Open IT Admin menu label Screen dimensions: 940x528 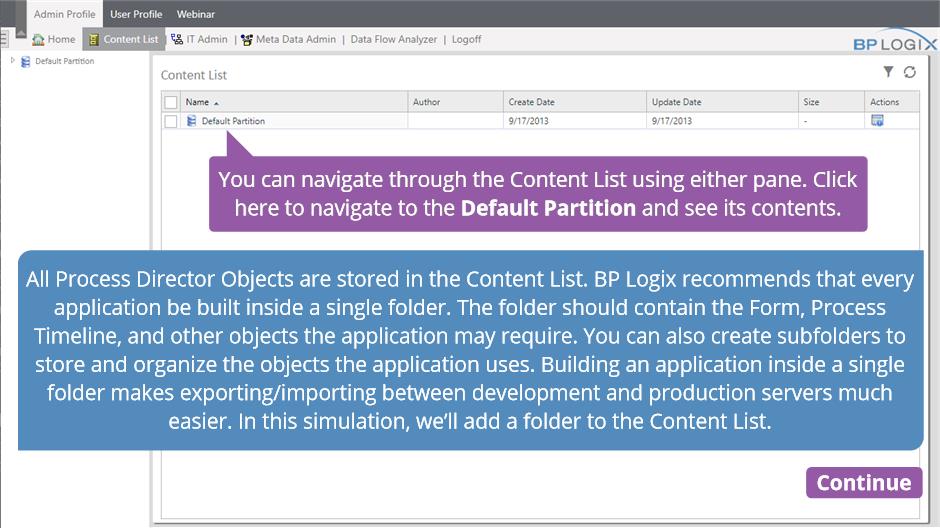[x=207, y=40]
